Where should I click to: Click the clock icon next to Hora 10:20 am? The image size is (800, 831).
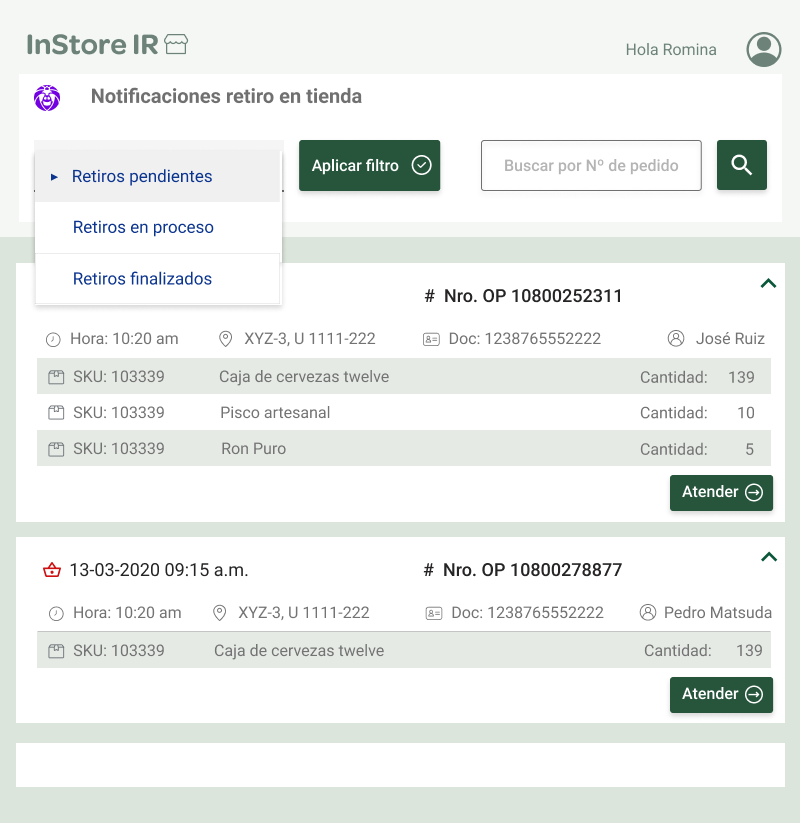click(56, 339)
